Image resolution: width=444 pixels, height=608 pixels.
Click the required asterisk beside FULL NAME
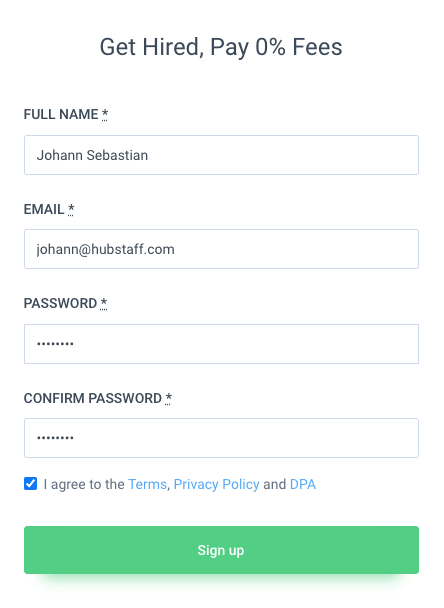105,114
